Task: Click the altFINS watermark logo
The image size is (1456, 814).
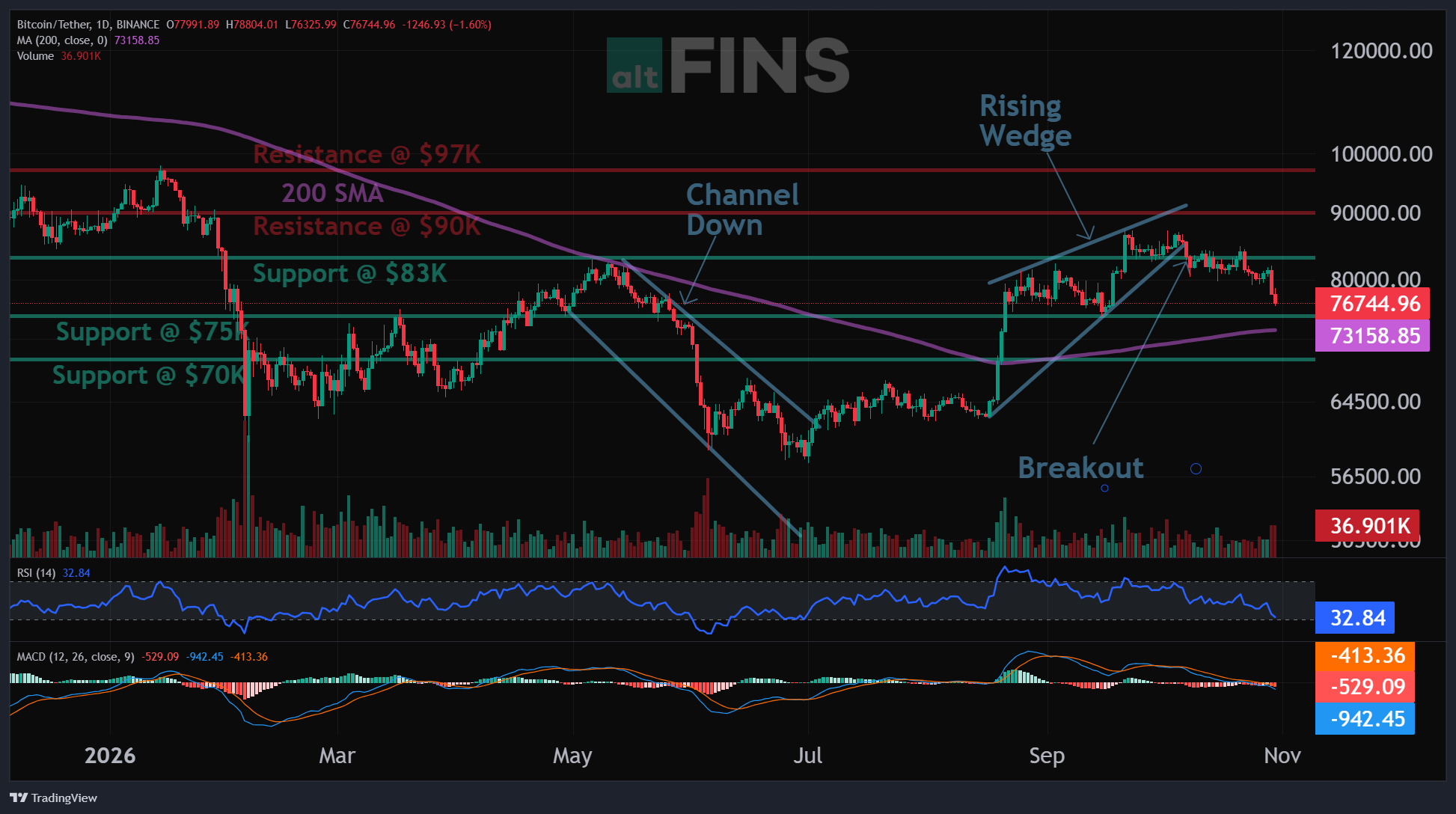Action: click(728, 66)
